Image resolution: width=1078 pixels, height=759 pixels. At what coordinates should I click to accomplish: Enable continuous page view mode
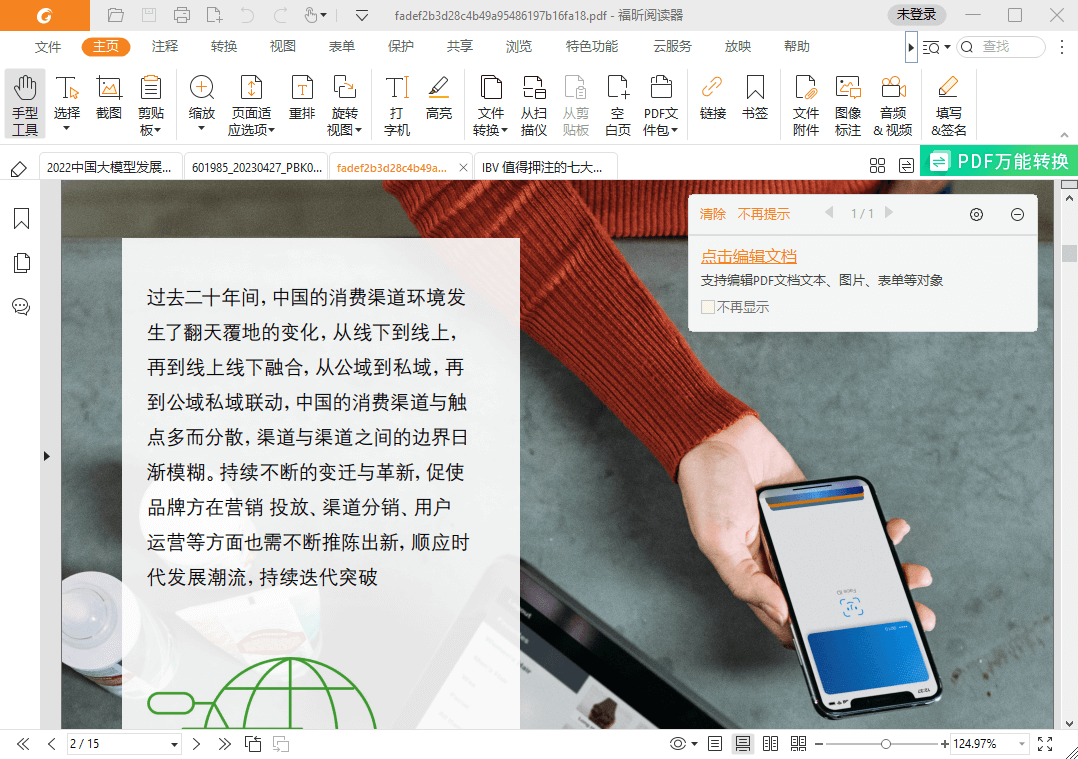[x=742, y=743]
